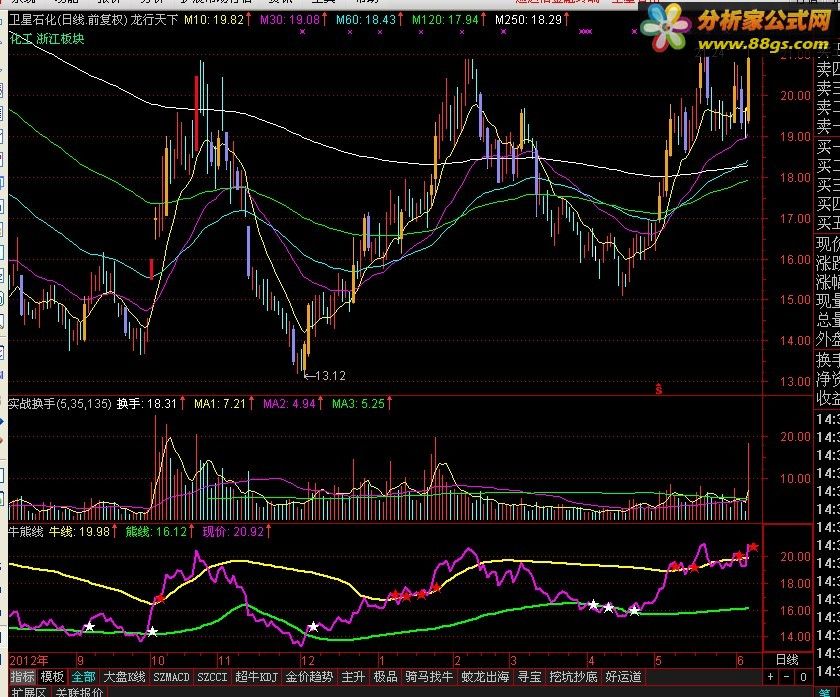
Task: Click the M250: 18.29 moving average label
Action: coord(528,20)
